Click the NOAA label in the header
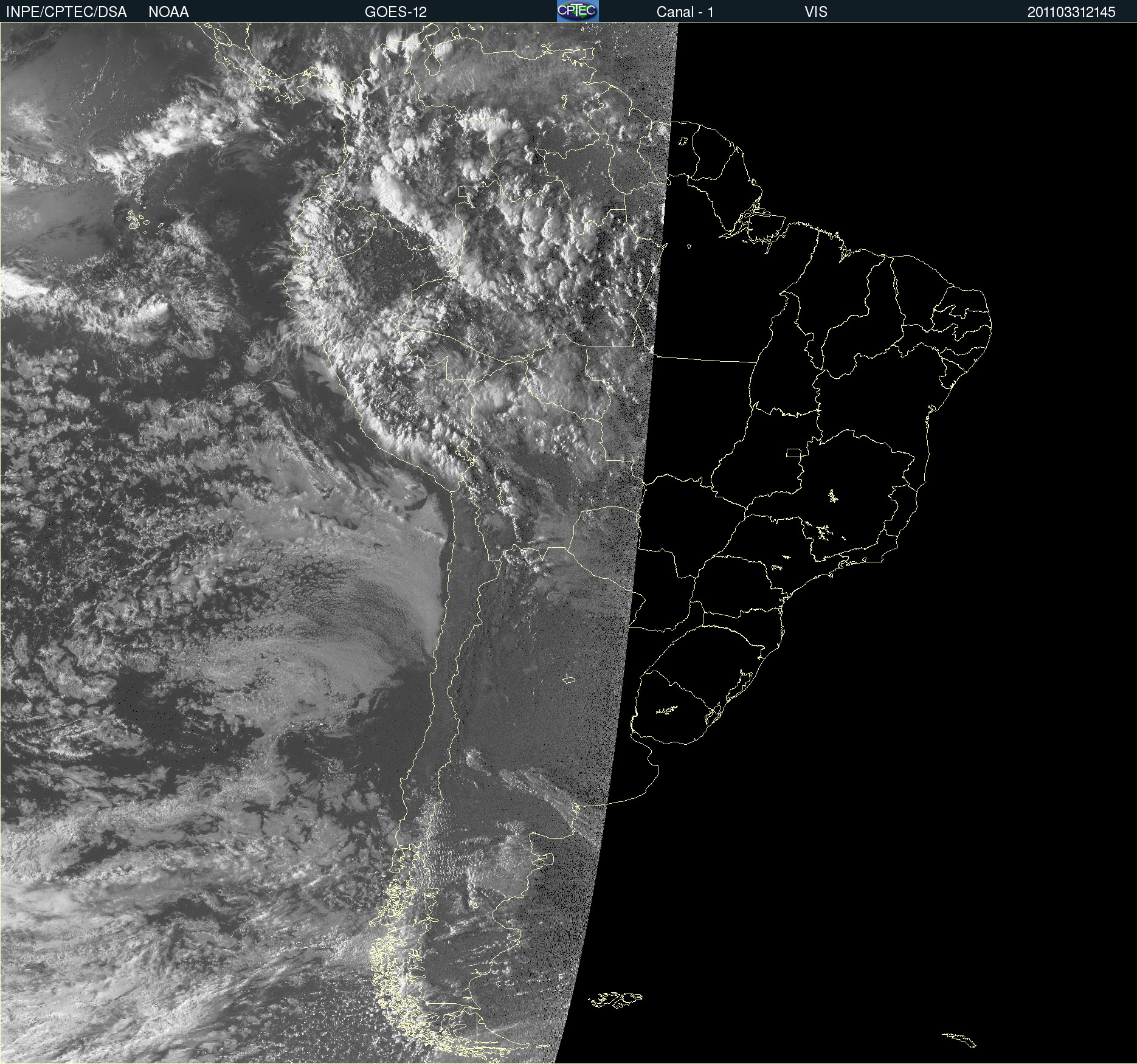The height and width of the screenshot is (1064, 1137). coord(168,12)
